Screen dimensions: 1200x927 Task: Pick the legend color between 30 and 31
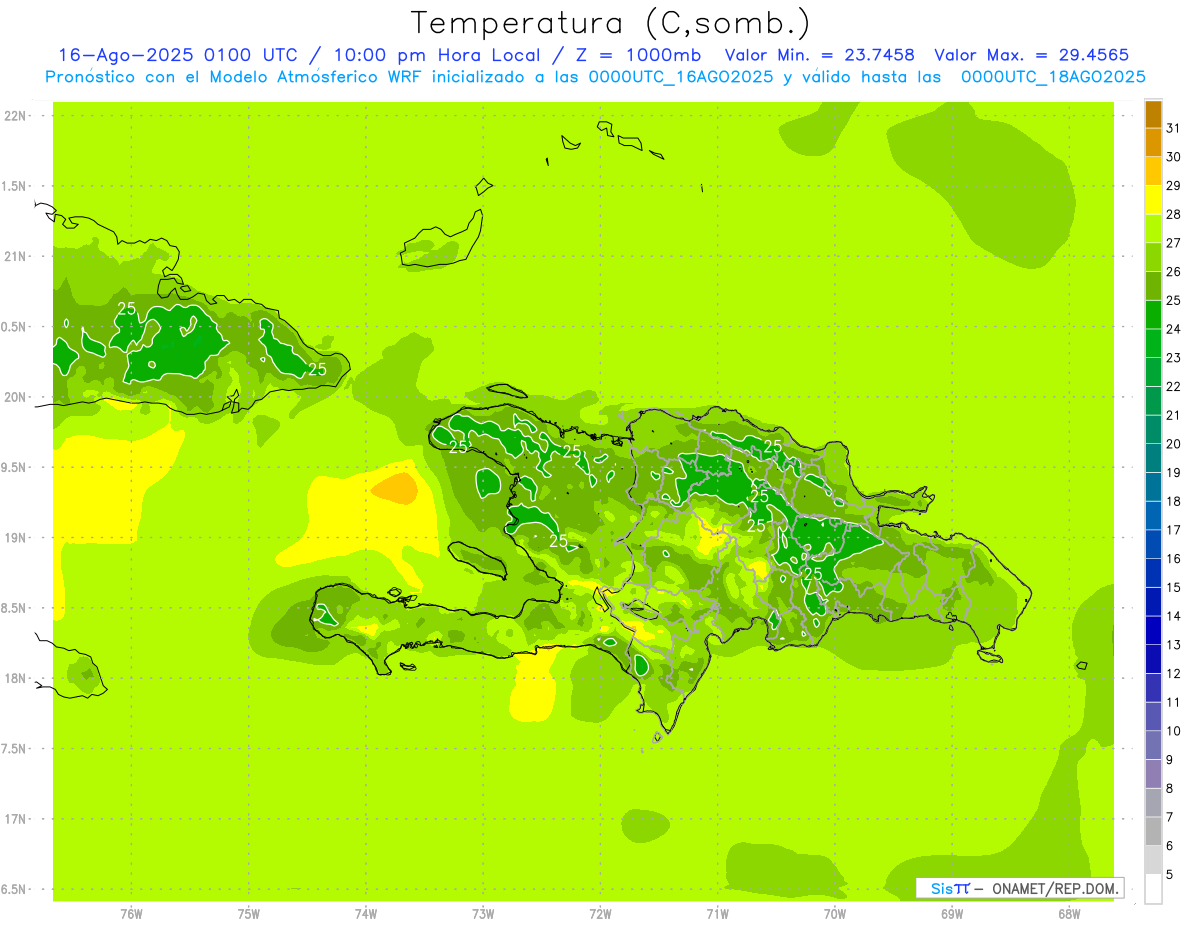click(1153, 142)
